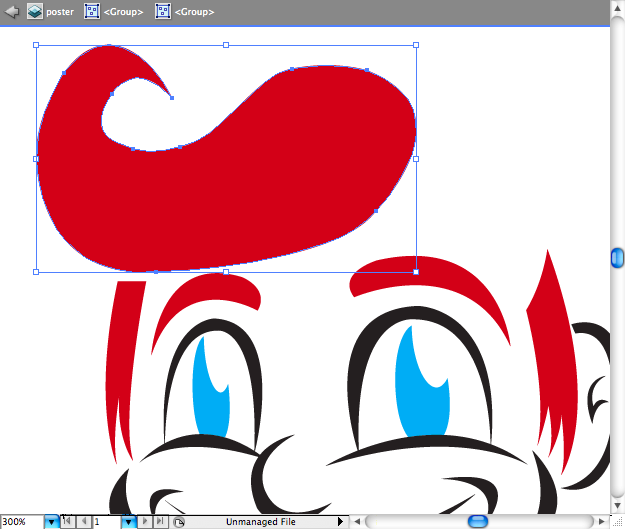
Task: Select the first <Group> breadcrumb label
Action: (x=123, y=12)
